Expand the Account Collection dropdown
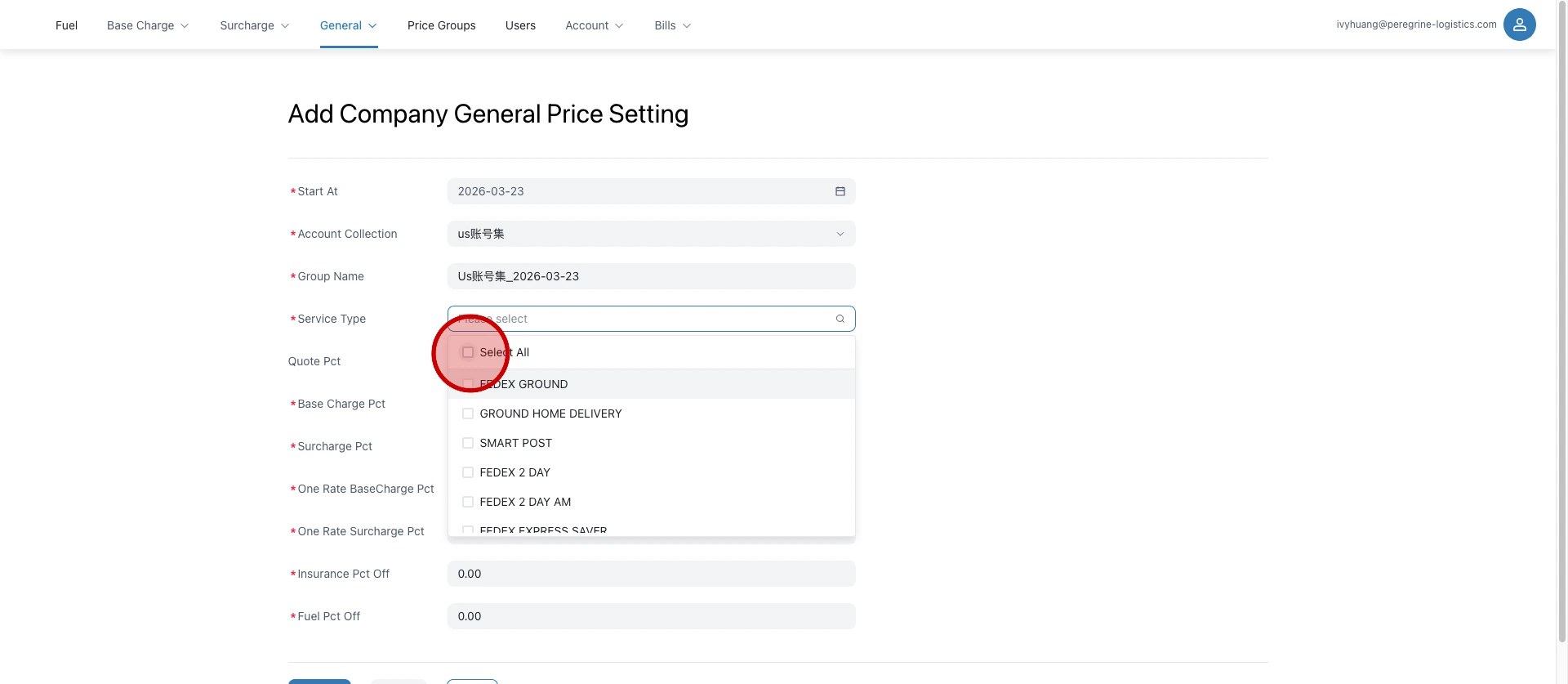This screenshot has height=684, width=1568. coord(651,234)
